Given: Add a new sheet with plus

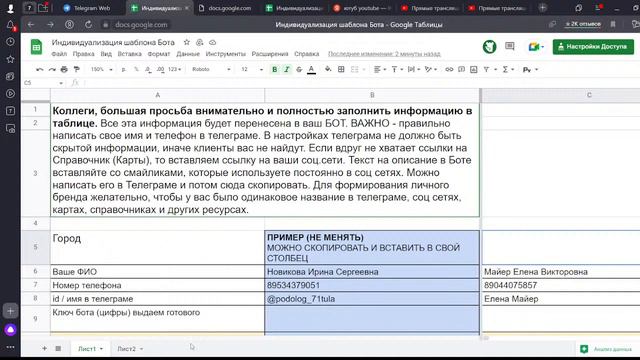Looking at the screenshot, I should [44, 348].
